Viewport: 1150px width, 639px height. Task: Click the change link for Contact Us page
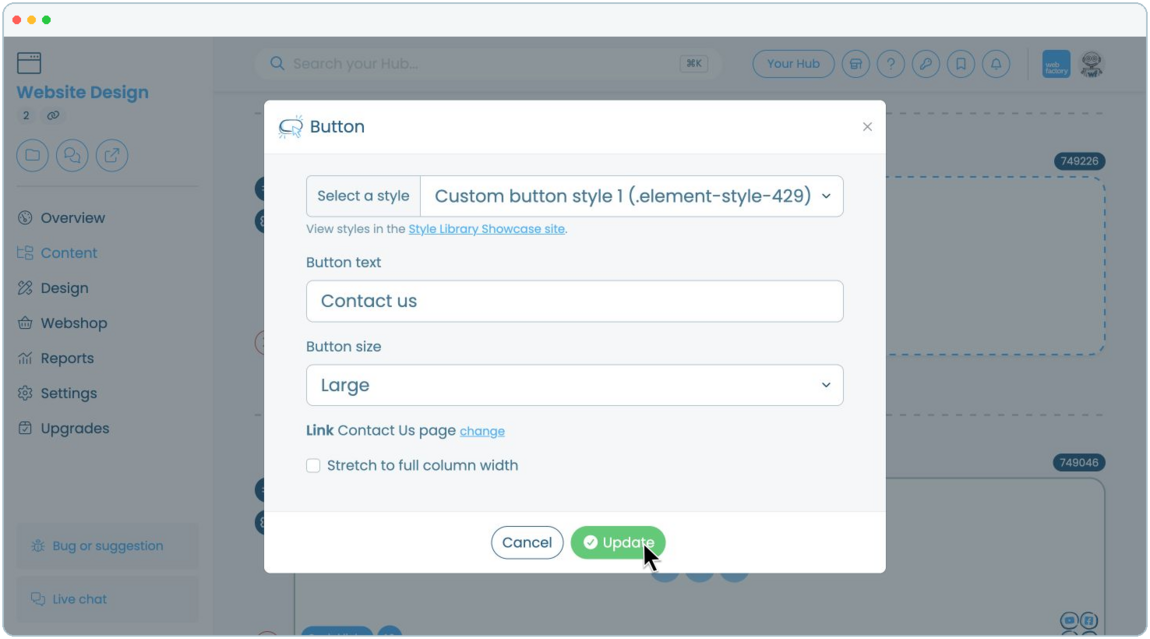(x=482, y=431)
